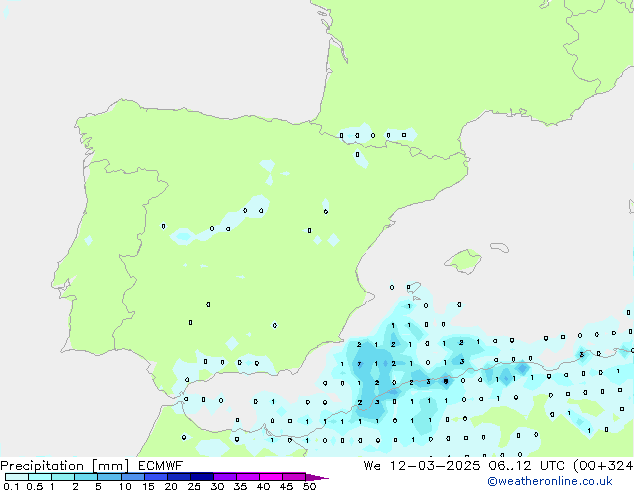The width and height of the screenshot is (634, 490).
Task: Click the 0.1–0.5 mm palest legend swatch
Action: click(17, 477)
